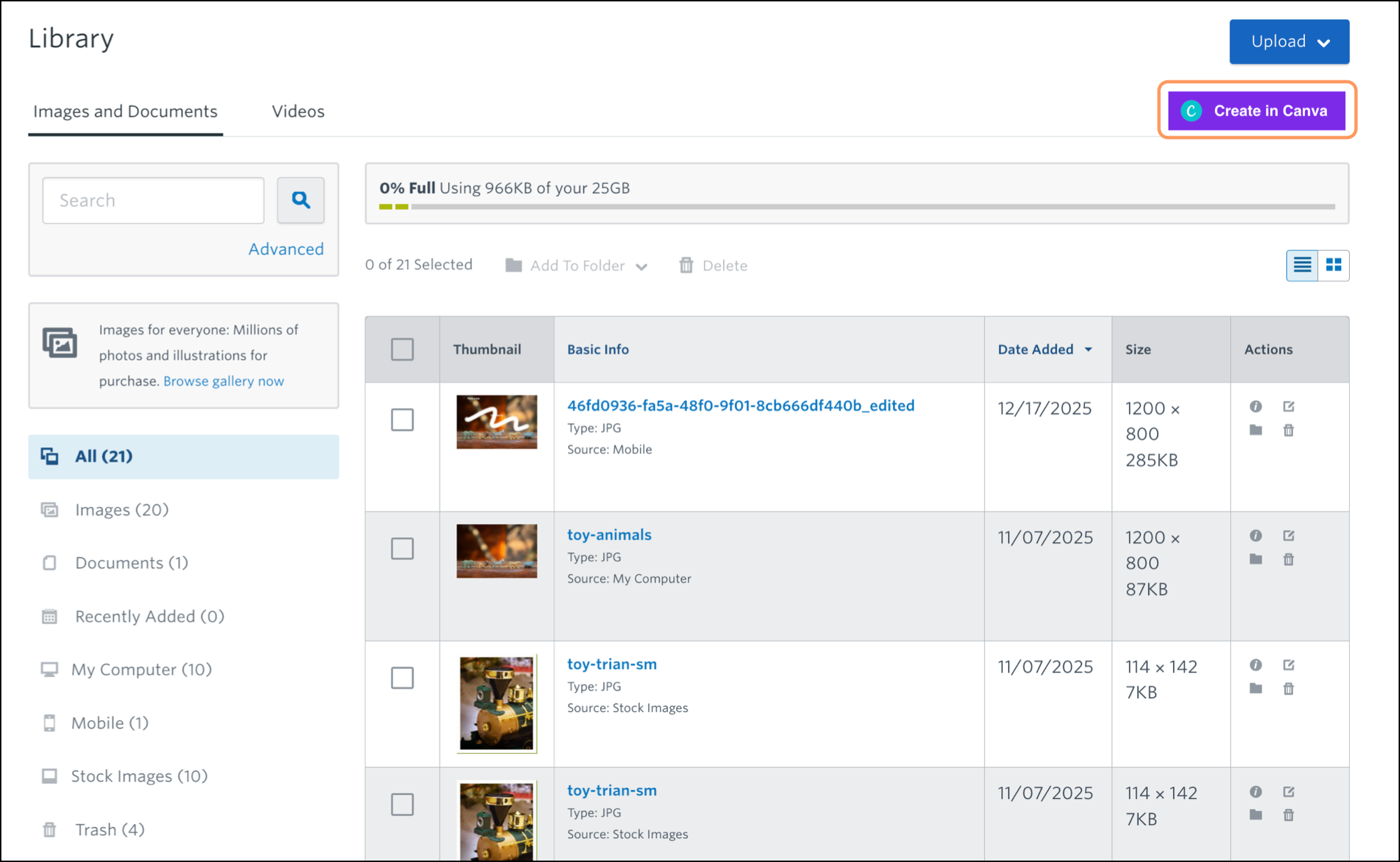Sort by Date Added column arrow
1400x862 pixels.
[1088, 349]
